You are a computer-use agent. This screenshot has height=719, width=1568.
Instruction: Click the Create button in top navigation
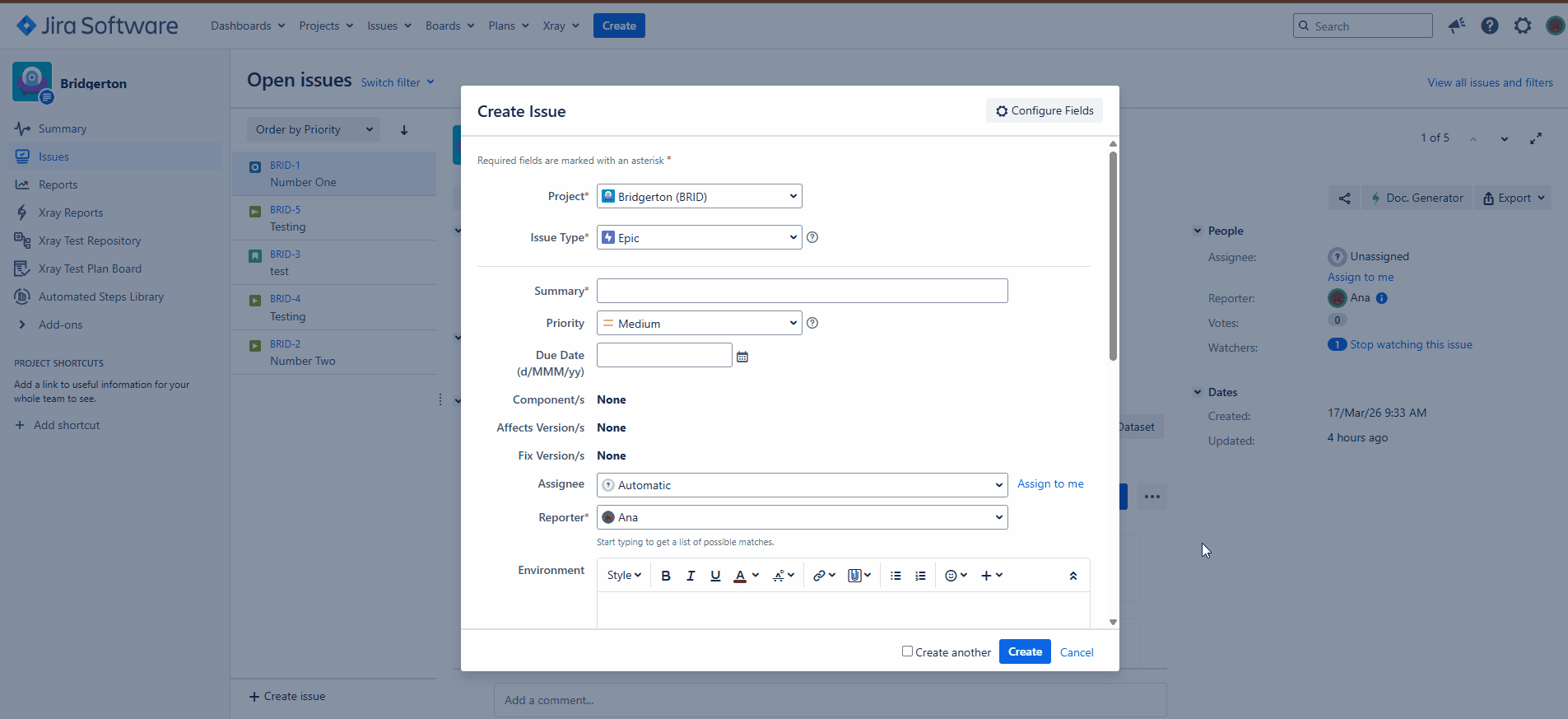pos(619,26)
